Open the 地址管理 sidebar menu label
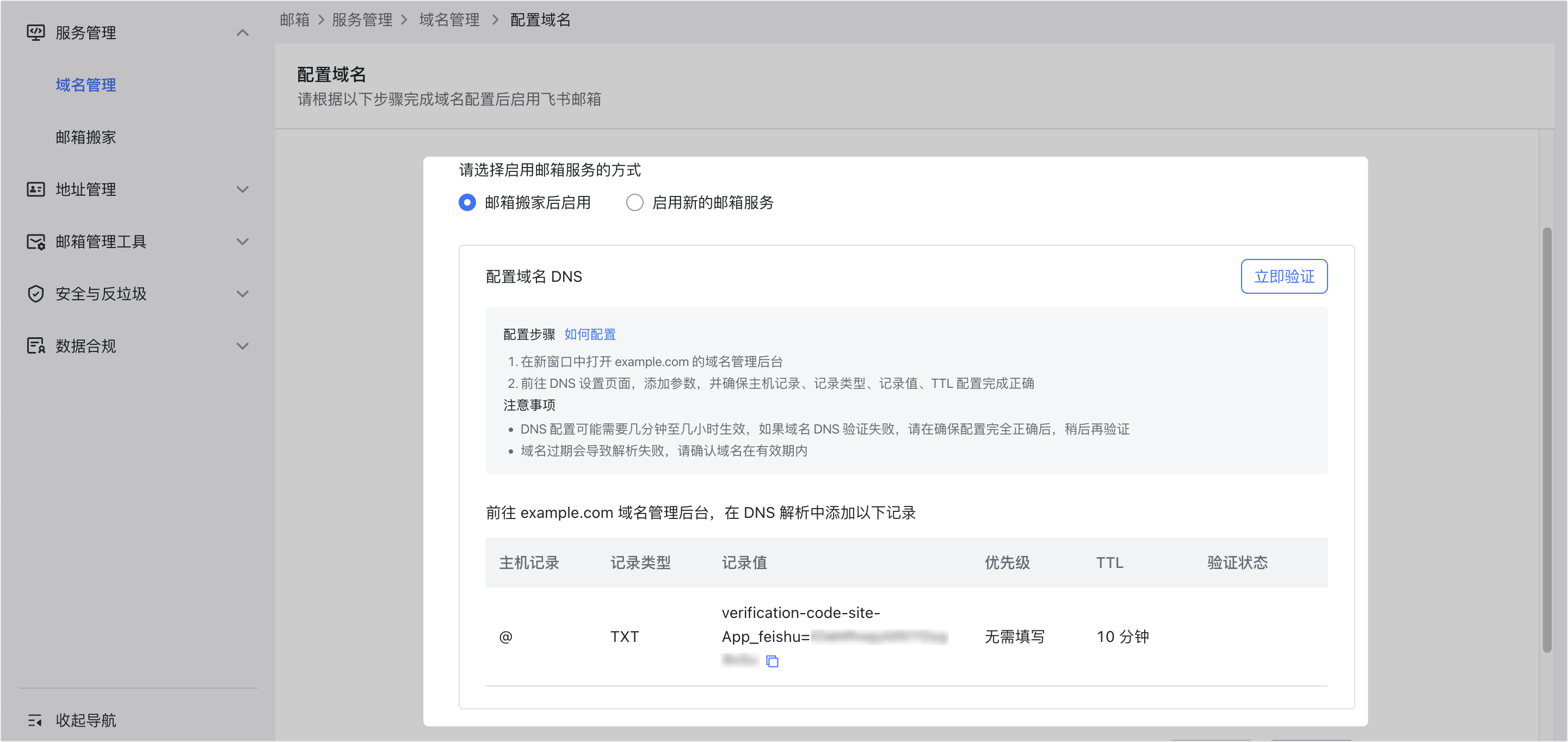The image size is (1568, 742). click(86, 189)
